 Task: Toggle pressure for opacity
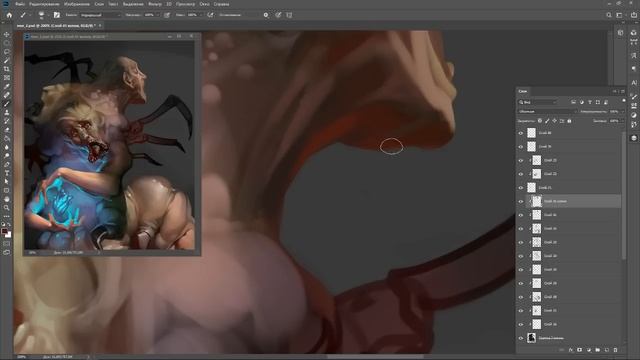[x=167, y=15]
